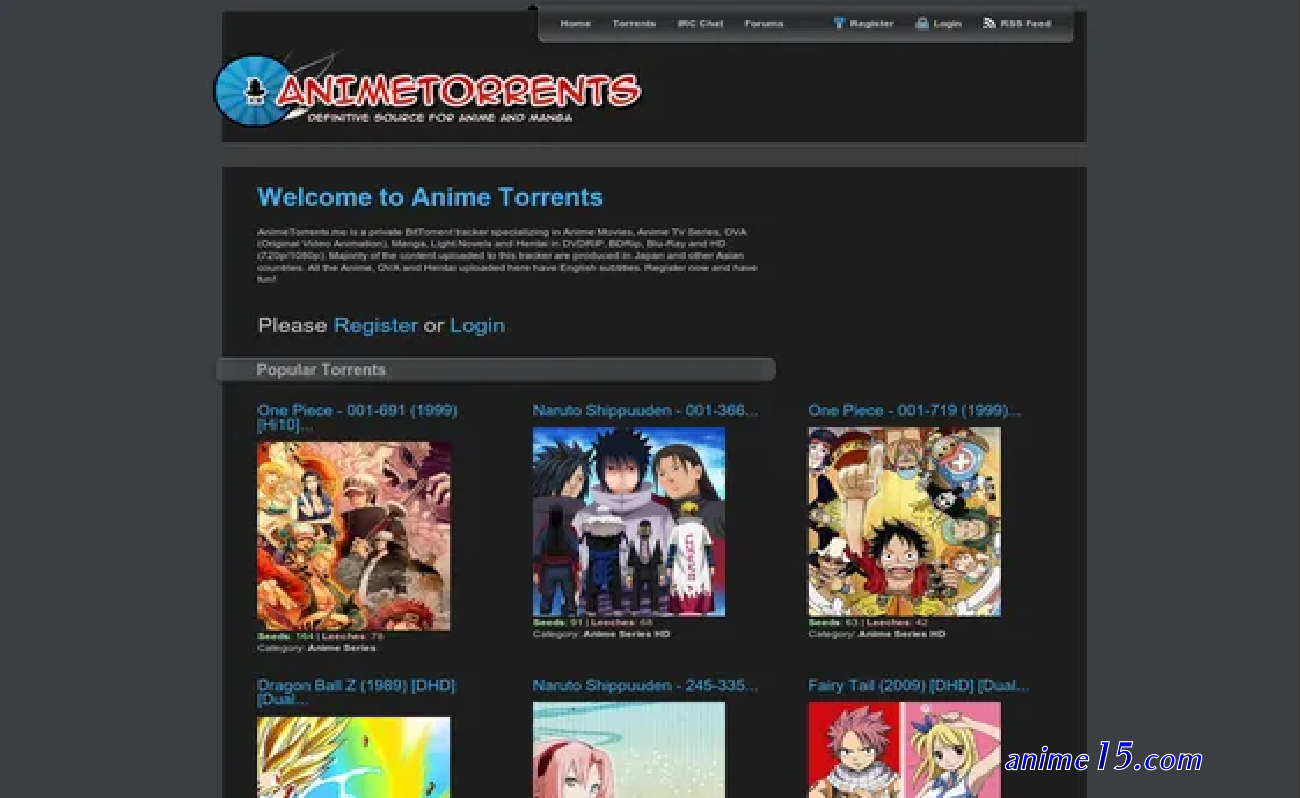Click Naruto Shippuuden 245-335 cover thumbnail
The width and height of the screenshot is (1302, 798).
[628, 750]
